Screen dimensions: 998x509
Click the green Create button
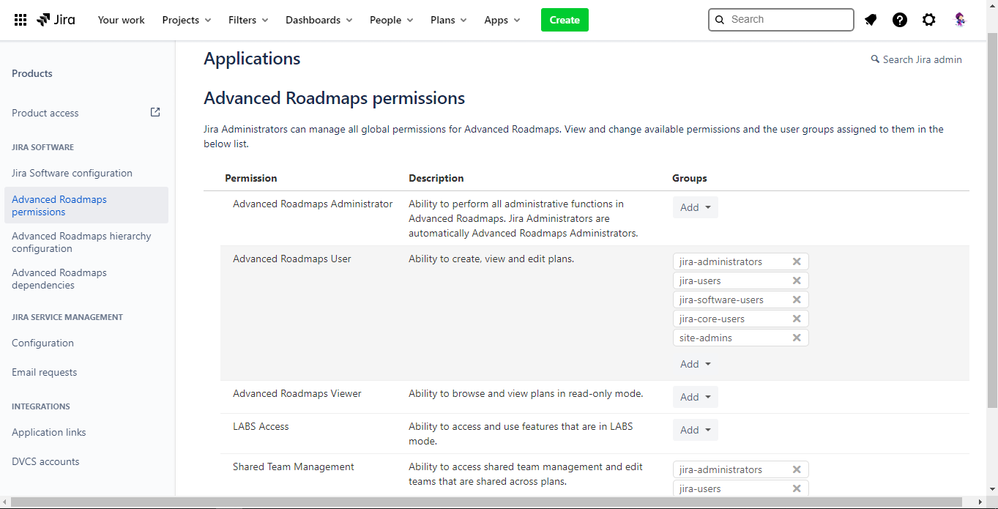565,20
